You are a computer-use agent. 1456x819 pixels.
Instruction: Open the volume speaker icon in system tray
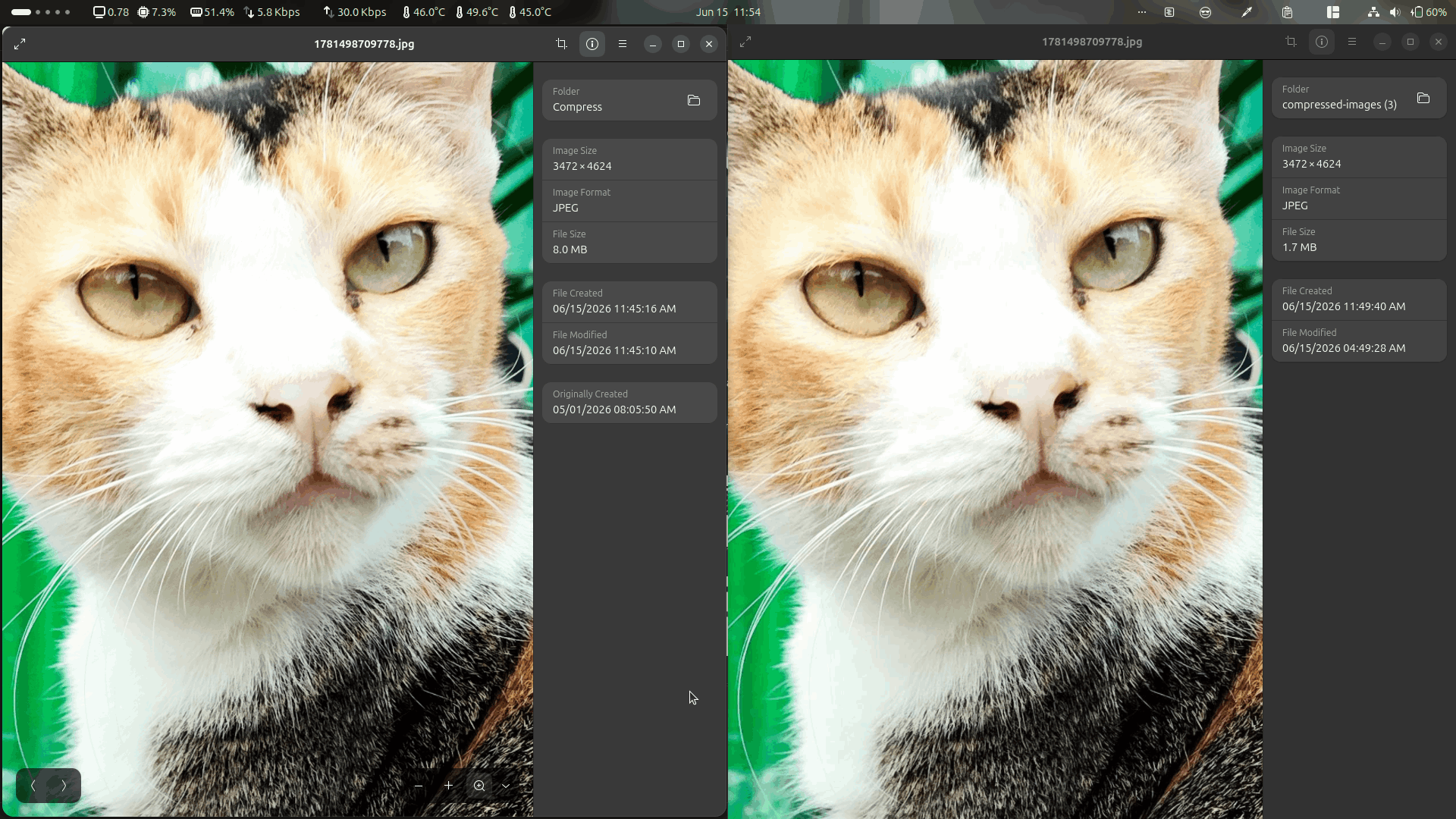(1395, 12)
